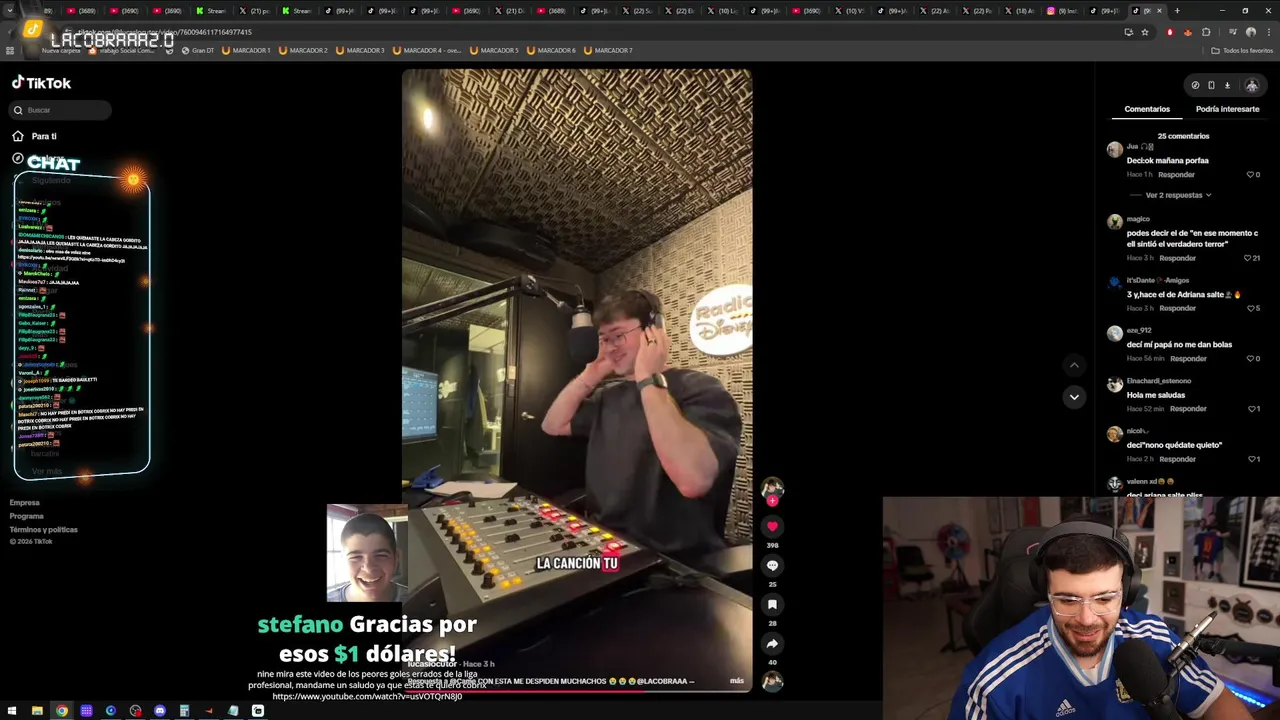Screen dimensions: 1280x720
Task: Open MARCADOR 6 bookmark folder
Action: coord(551,50)
